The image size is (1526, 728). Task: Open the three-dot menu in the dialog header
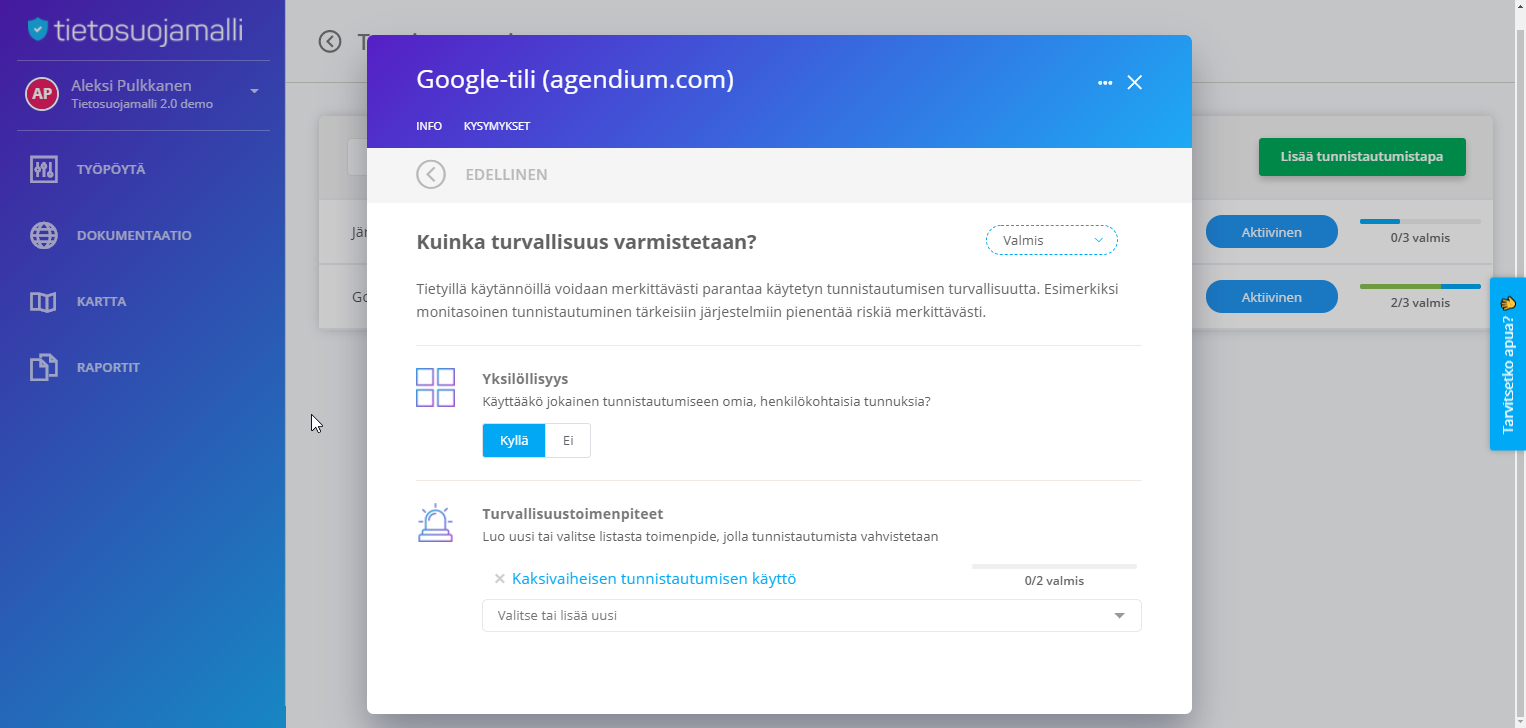click(x=1105, y=83)
